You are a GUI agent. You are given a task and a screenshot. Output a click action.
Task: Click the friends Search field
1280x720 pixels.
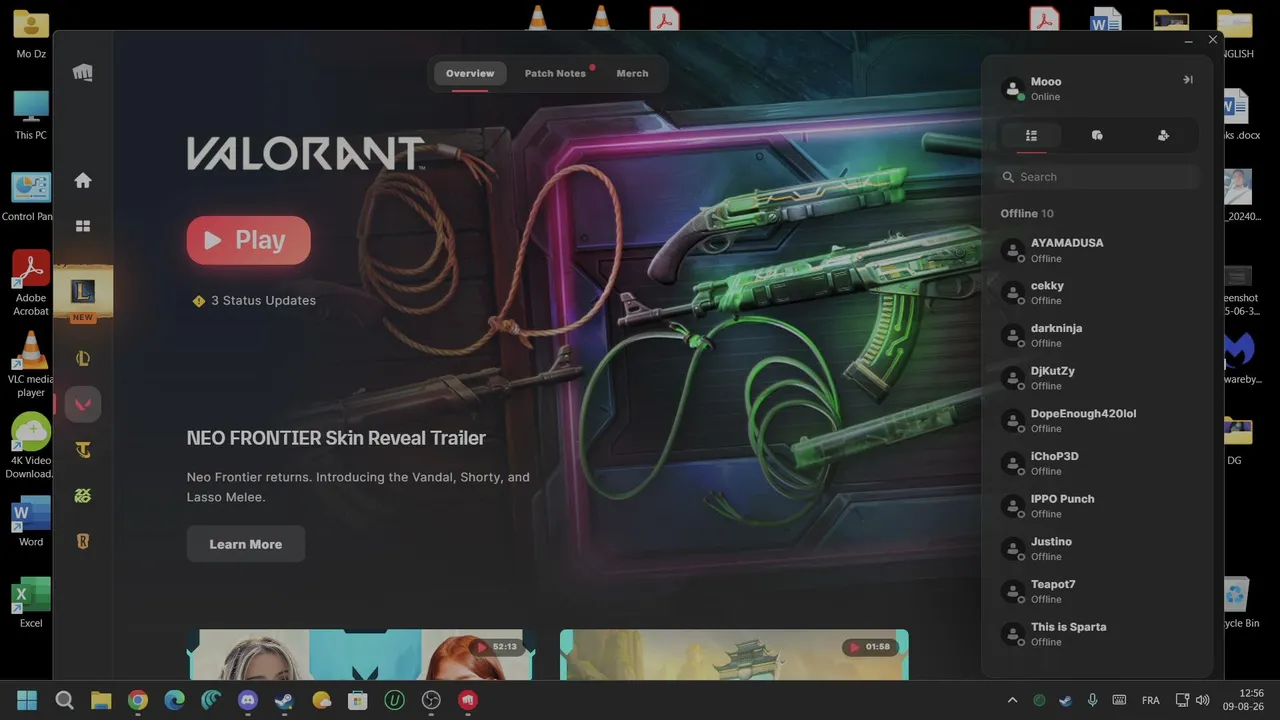[1098, 177]
